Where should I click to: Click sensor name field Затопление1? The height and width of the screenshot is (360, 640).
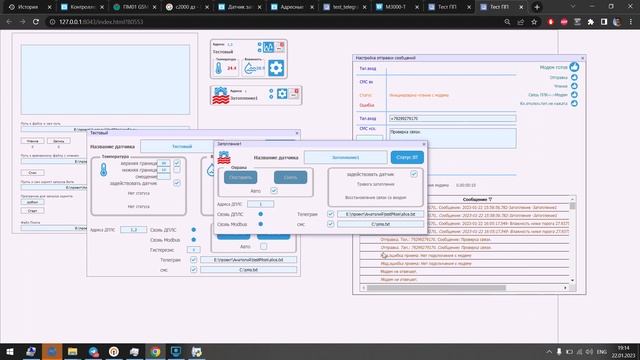tap(345, 157)
